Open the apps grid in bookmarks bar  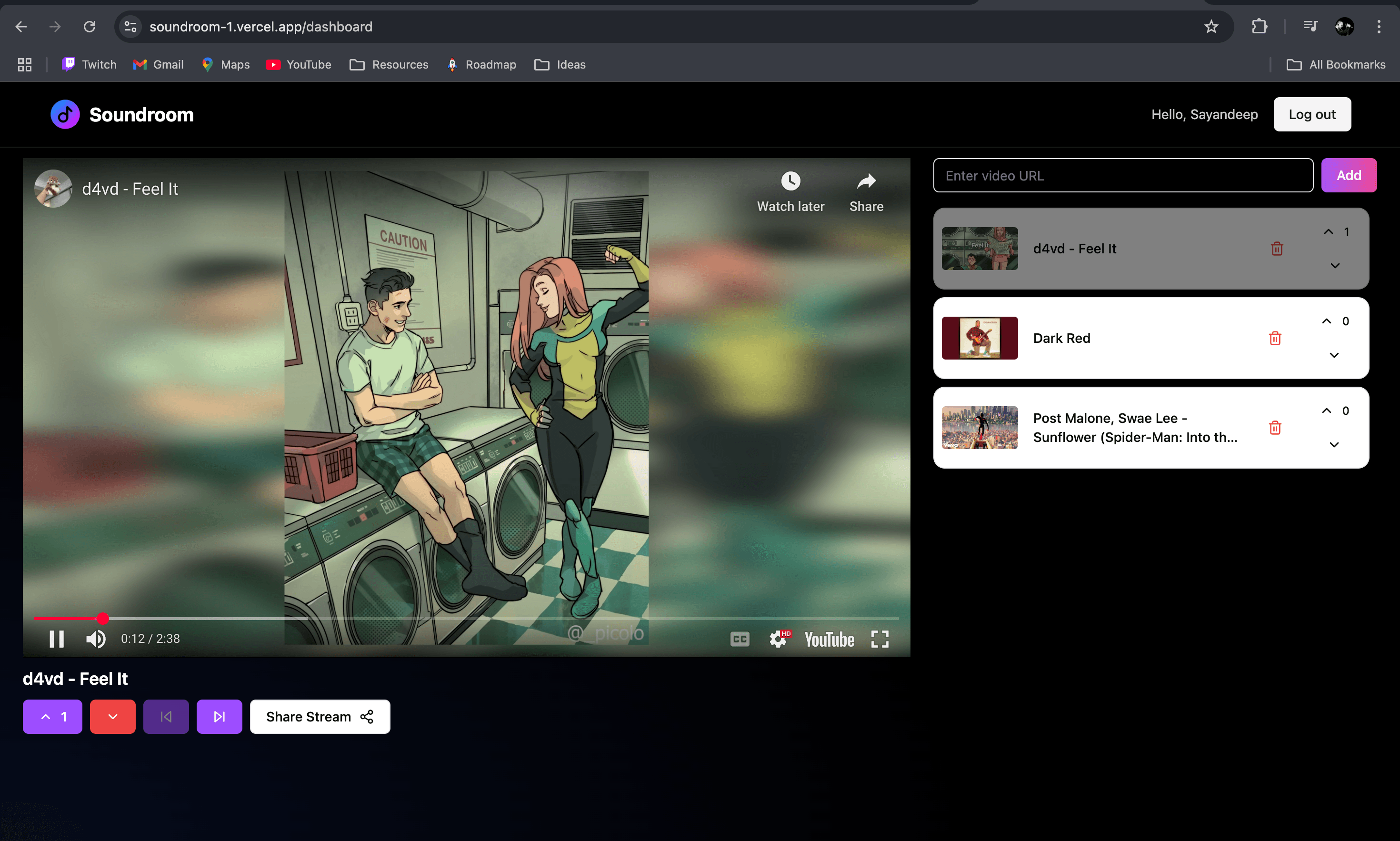pos(24,65)
